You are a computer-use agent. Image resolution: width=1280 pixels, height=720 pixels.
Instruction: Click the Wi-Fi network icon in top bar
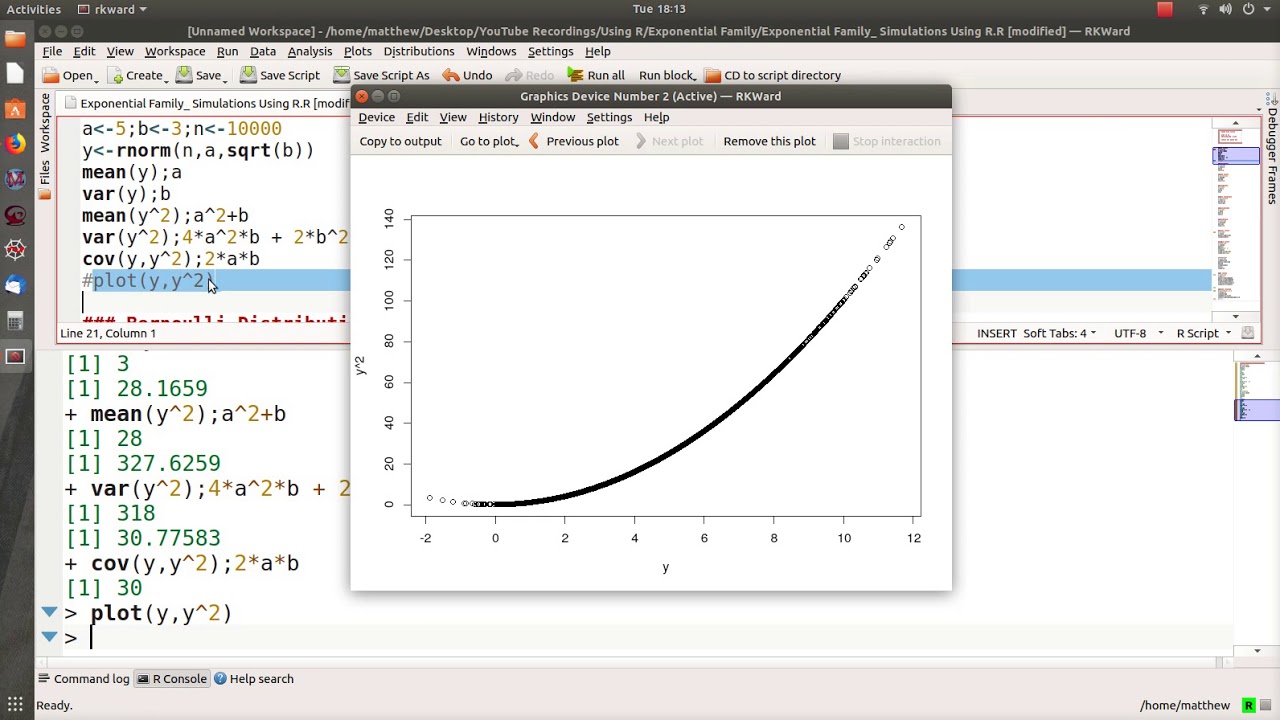(1203, 9)
